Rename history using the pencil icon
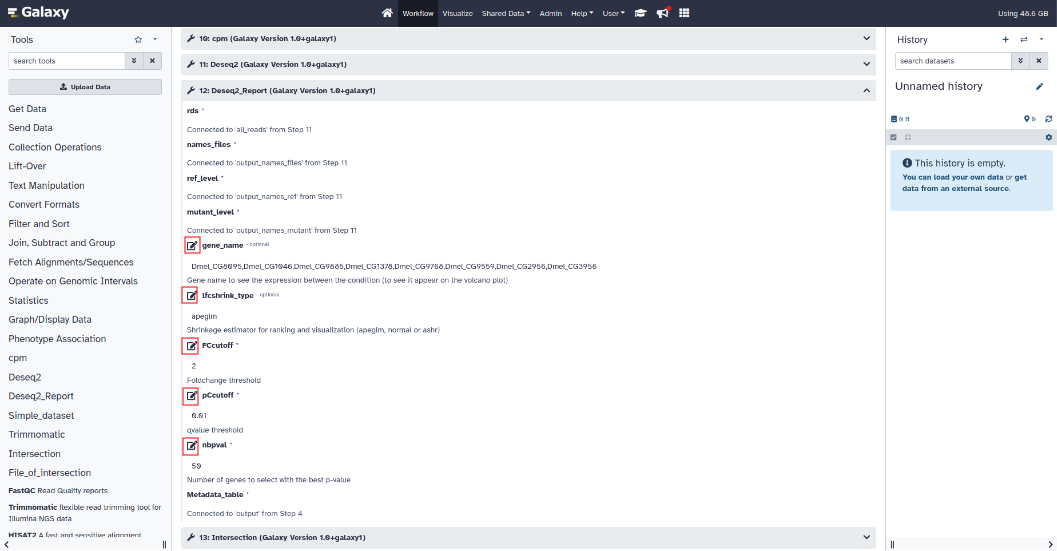The height and width of the screenshot is (551, 1057). coord(1039,87)
